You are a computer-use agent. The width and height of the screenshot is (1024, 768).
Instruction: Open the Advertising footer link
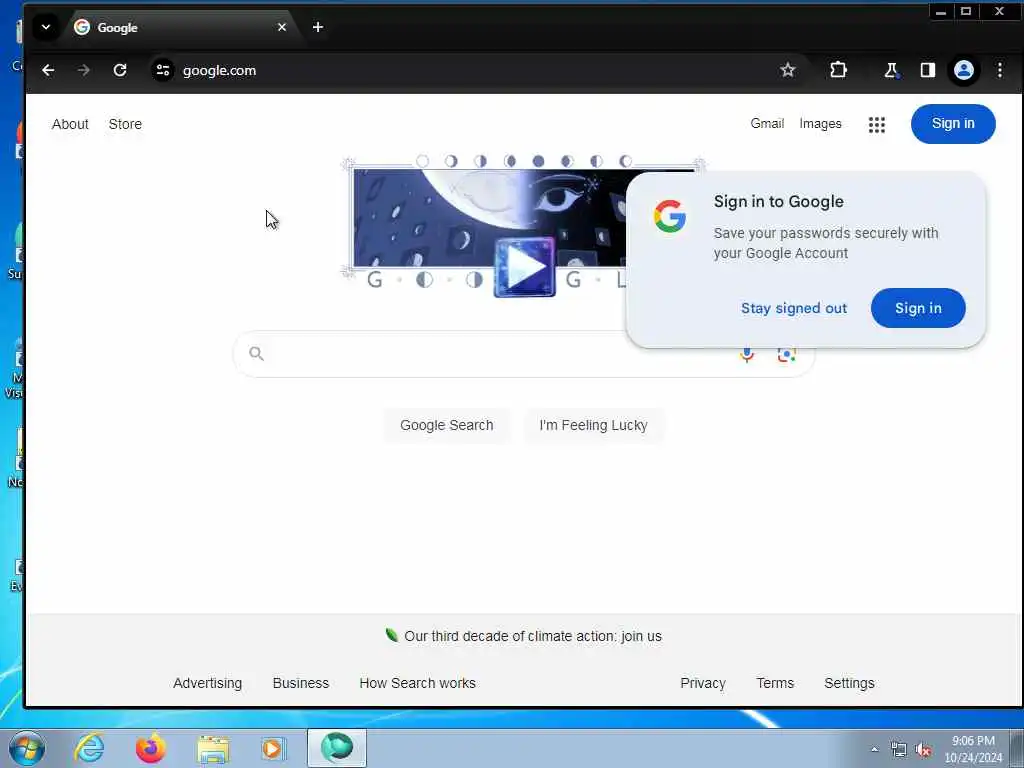point(207,683)
